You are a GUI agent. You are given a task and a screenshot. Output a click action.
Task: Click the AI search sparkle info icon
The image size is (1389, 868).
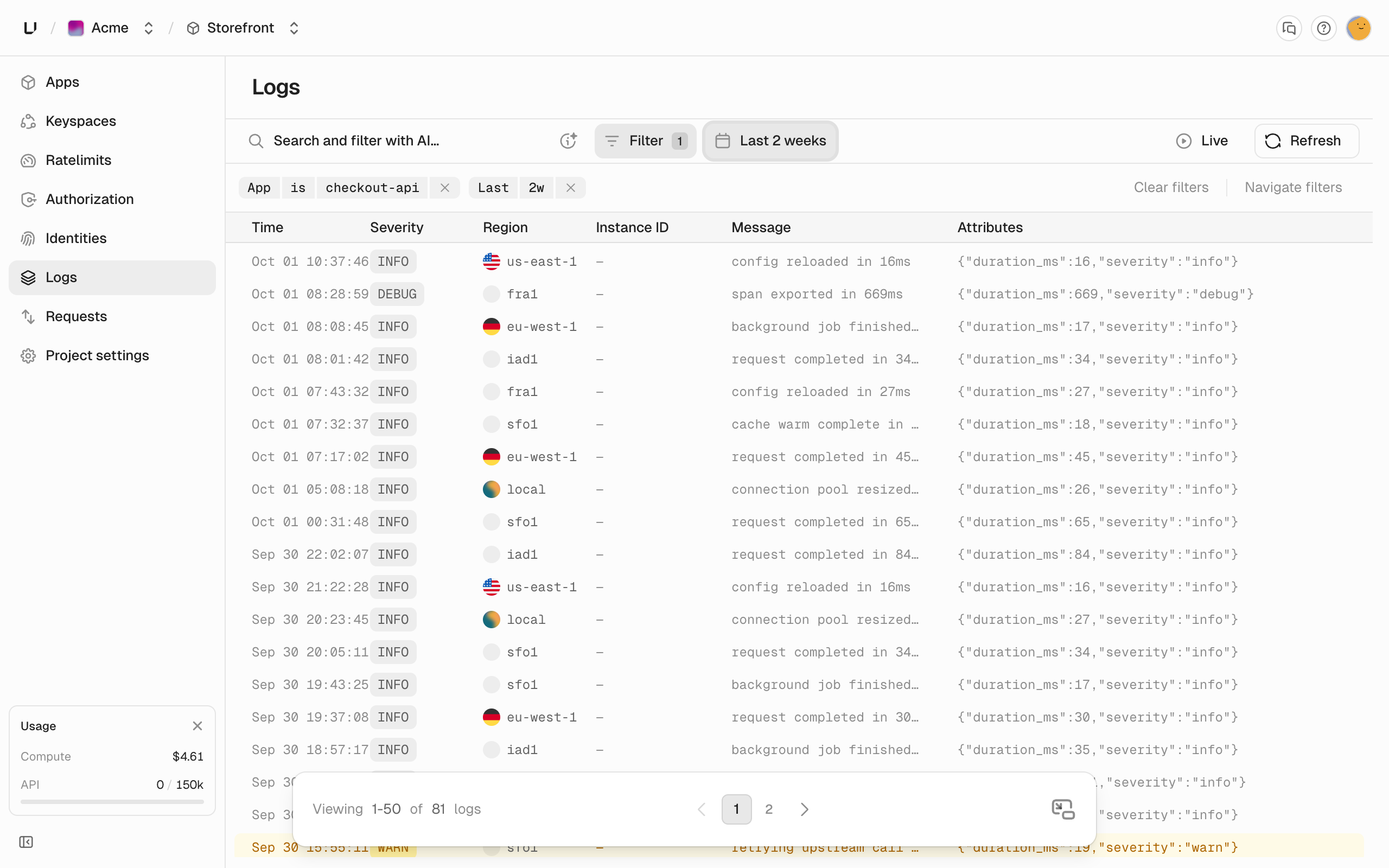[568, 141]
